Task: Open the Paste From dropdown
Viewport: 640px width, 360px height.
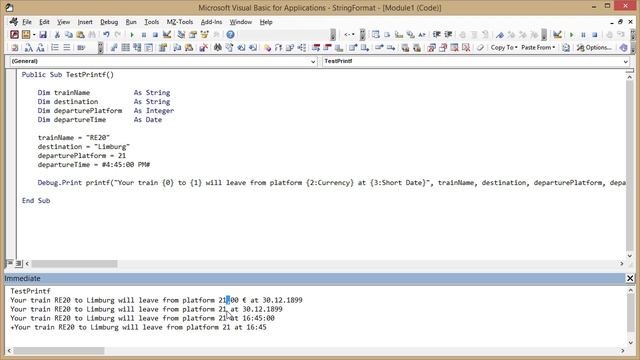Action: click(538, 48)
